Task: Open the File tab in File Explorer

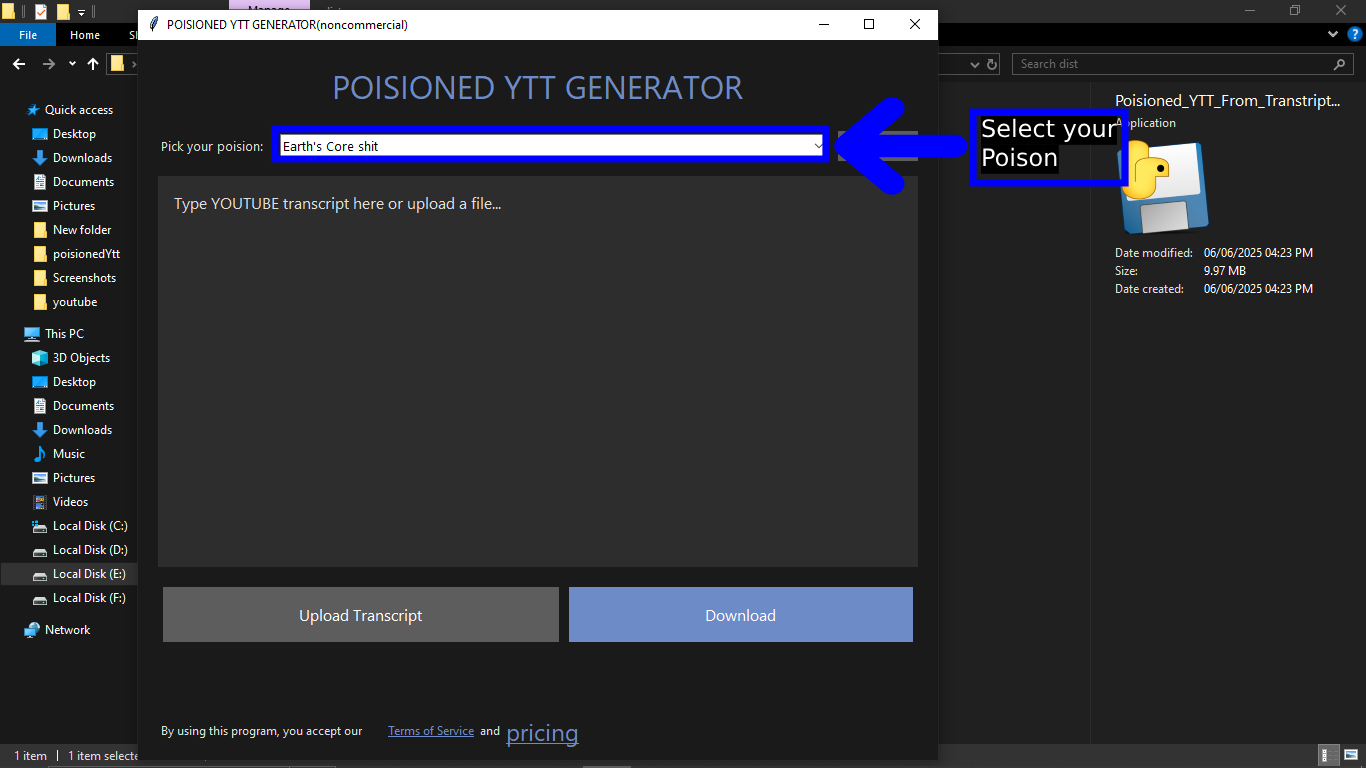Action: 28,35
